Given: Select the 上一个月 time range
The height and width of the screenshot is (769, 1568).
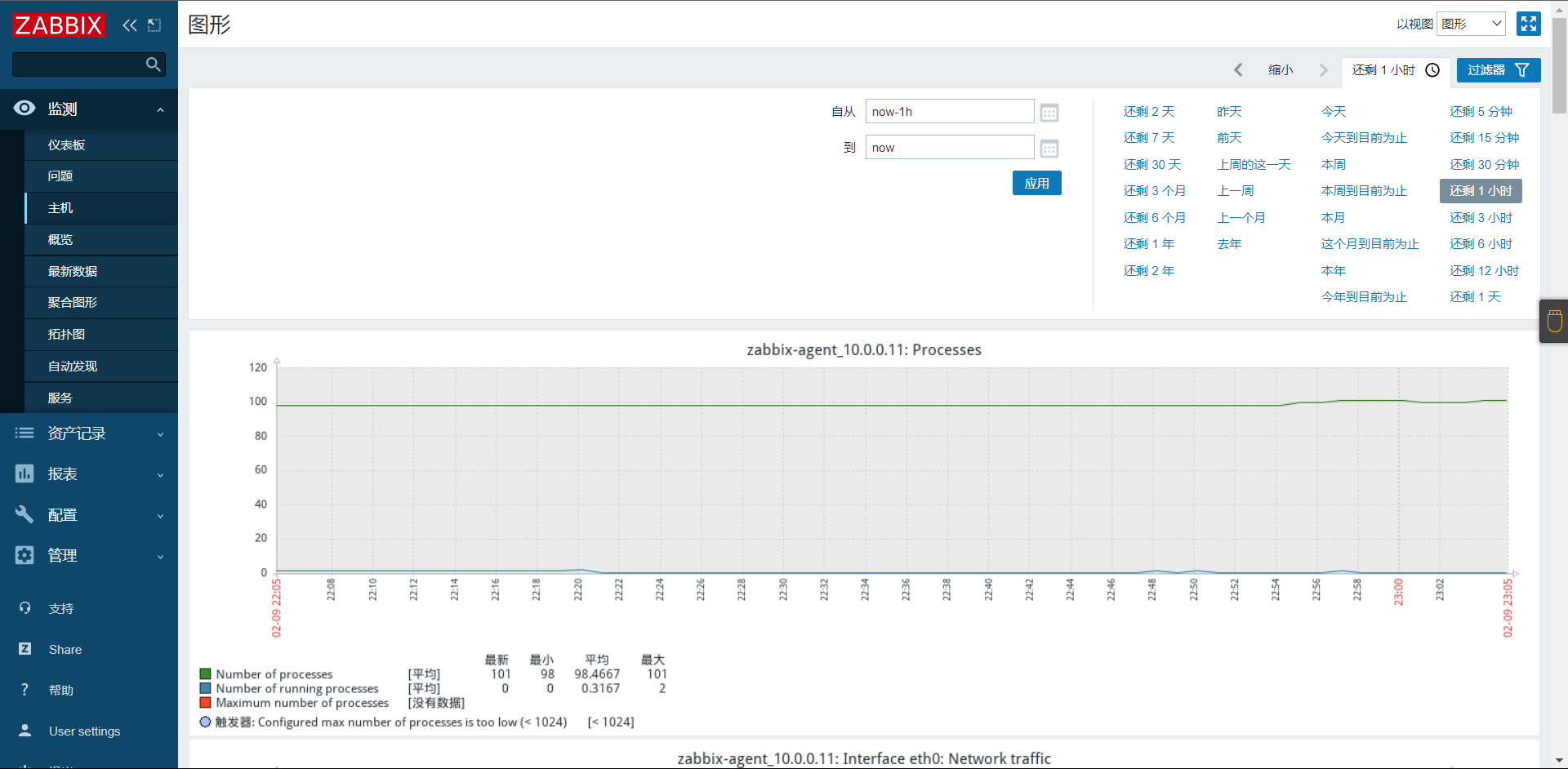Looking at the screenshot, I should click(1241, 217).
